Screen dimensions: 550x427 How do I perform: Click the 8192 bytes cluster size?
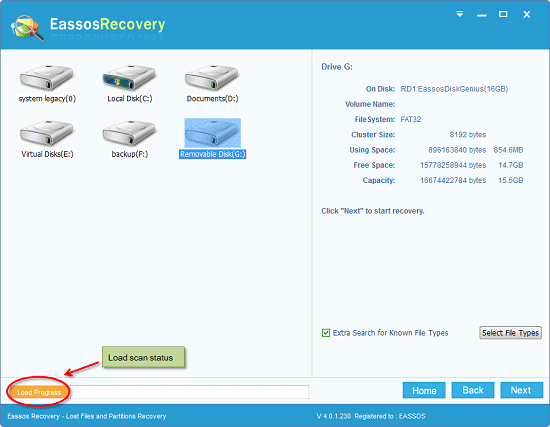(x=468, y=134)
